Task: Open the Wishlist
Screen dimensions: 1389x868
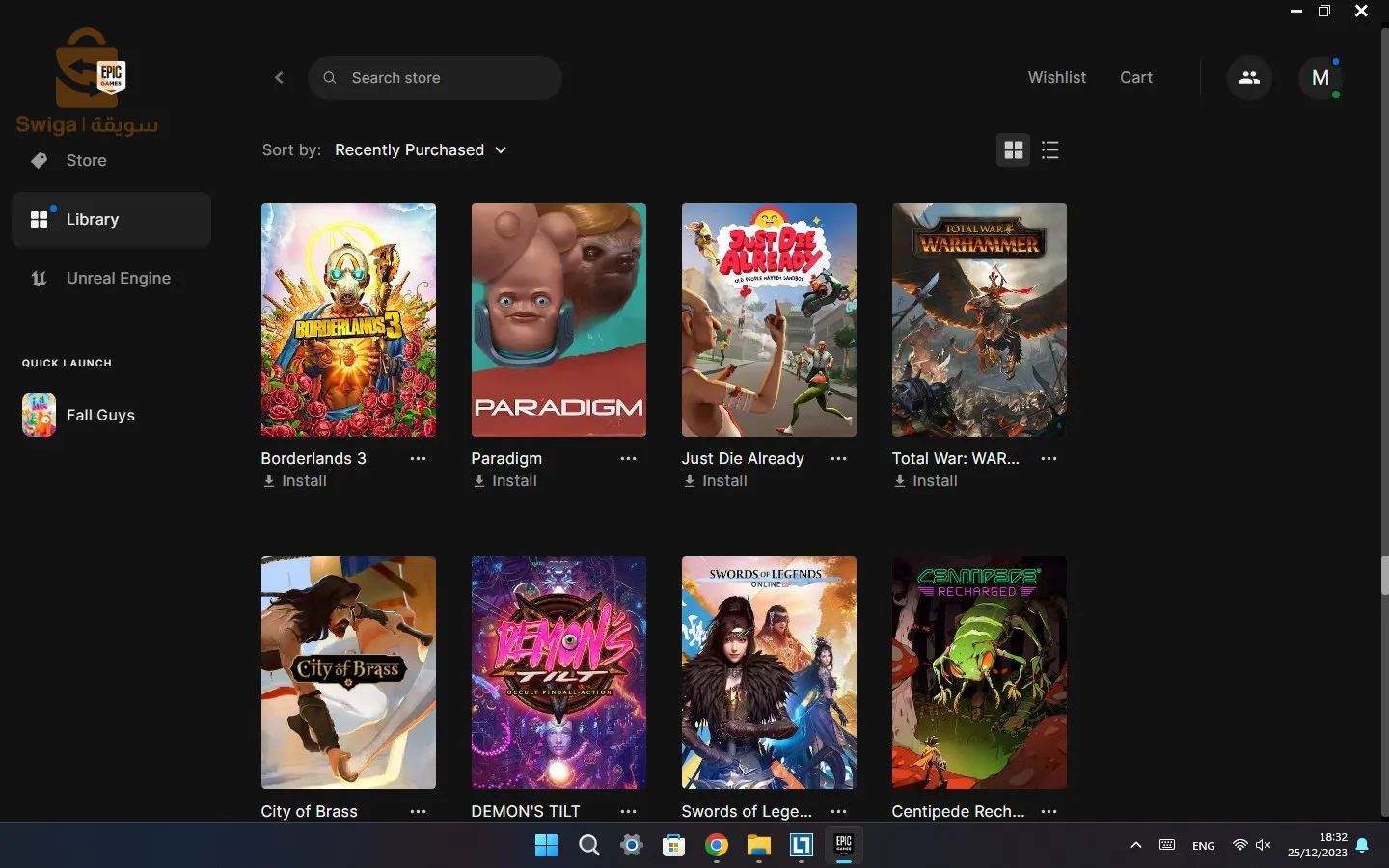Action: [x=1057, y=77]
